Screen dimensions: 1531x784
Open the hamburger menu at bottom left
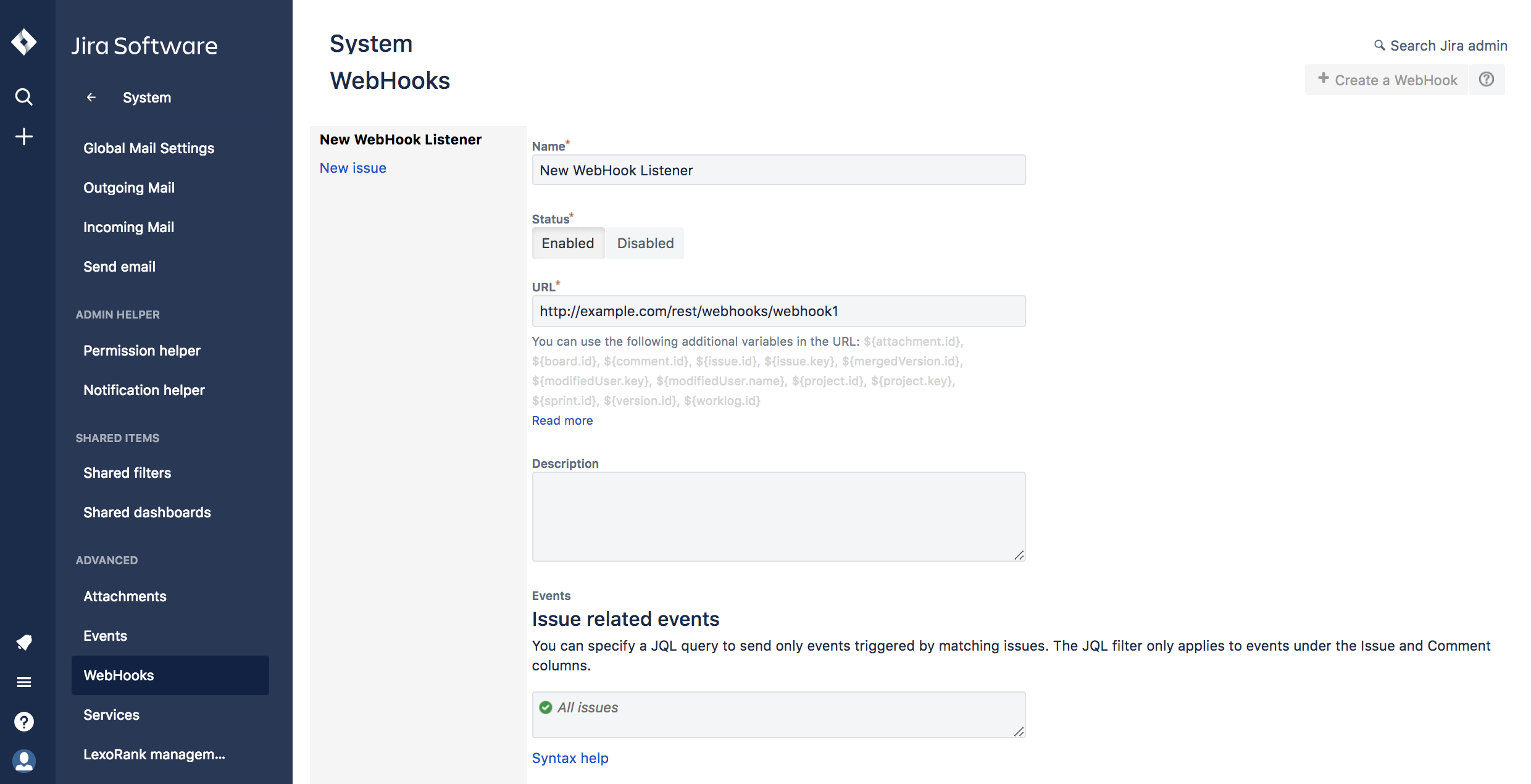(x=24, y=682)
